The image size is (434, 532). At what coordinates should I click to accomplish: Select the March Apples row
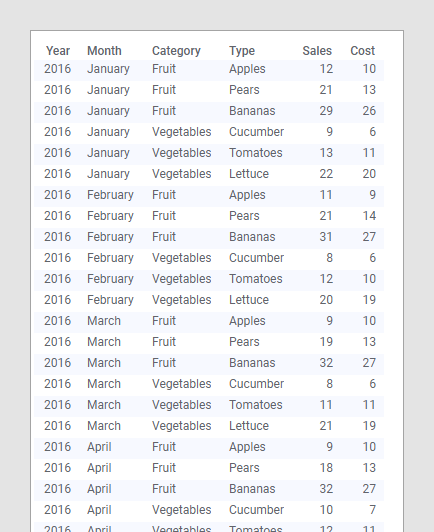tap(209, 323)
